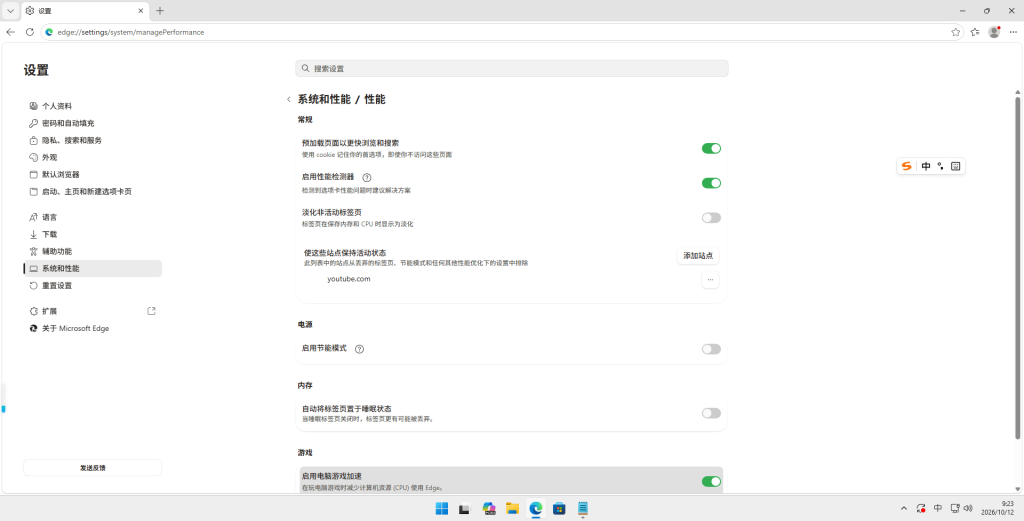Open 语言 settings

pos(92,217)
